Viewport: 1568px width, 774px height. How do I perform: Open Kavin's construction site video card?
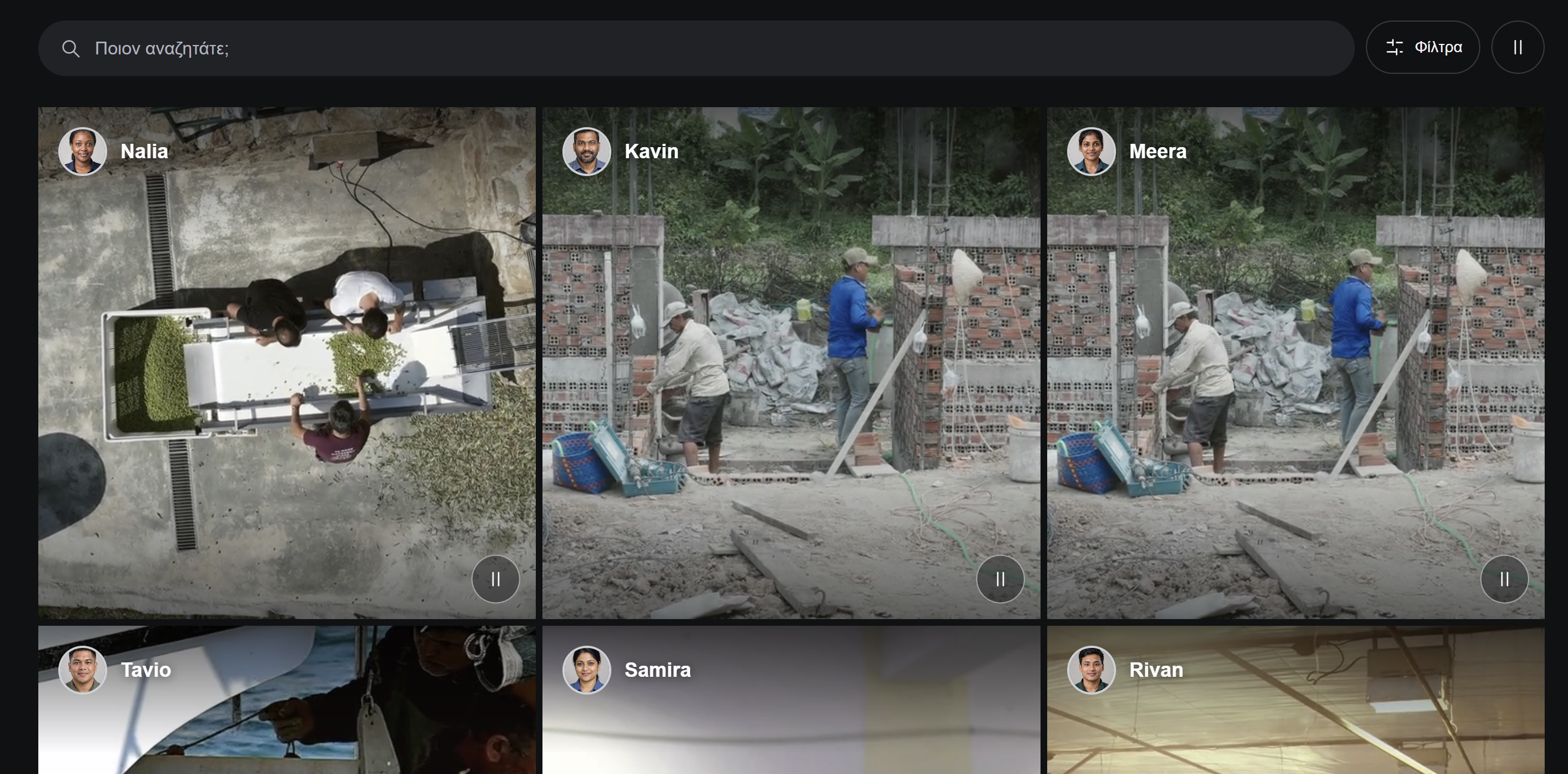pos(791,363)
